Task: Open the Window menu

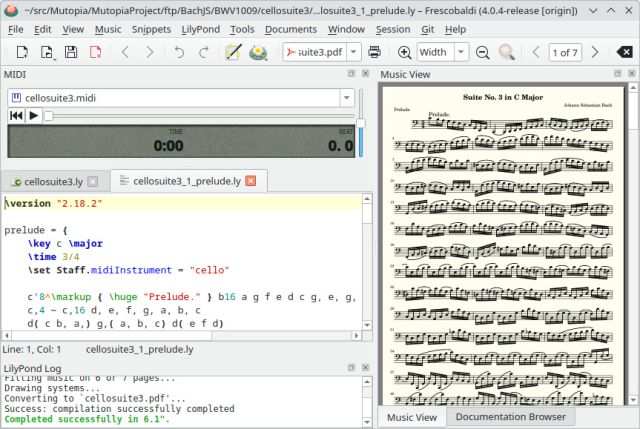Action: click(346, 29)
